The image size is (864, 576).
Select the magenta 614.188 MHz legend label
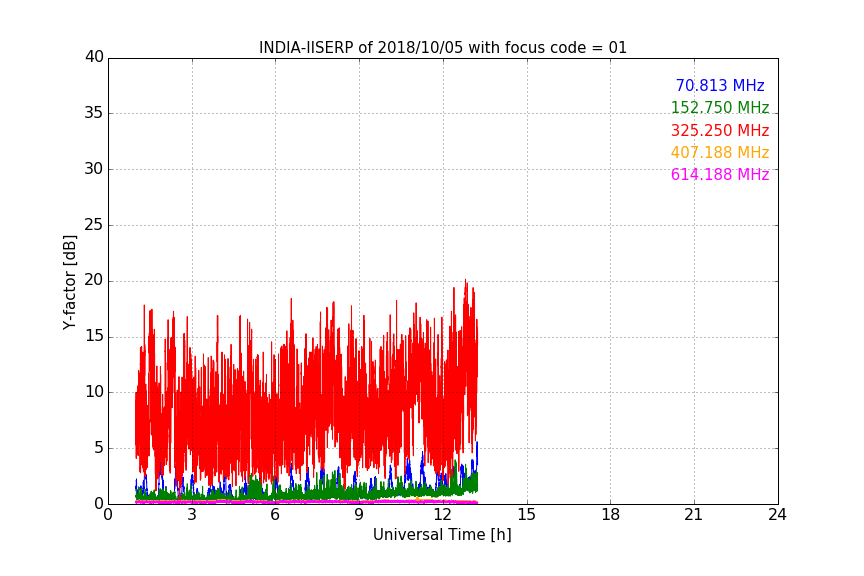point(720,175)
